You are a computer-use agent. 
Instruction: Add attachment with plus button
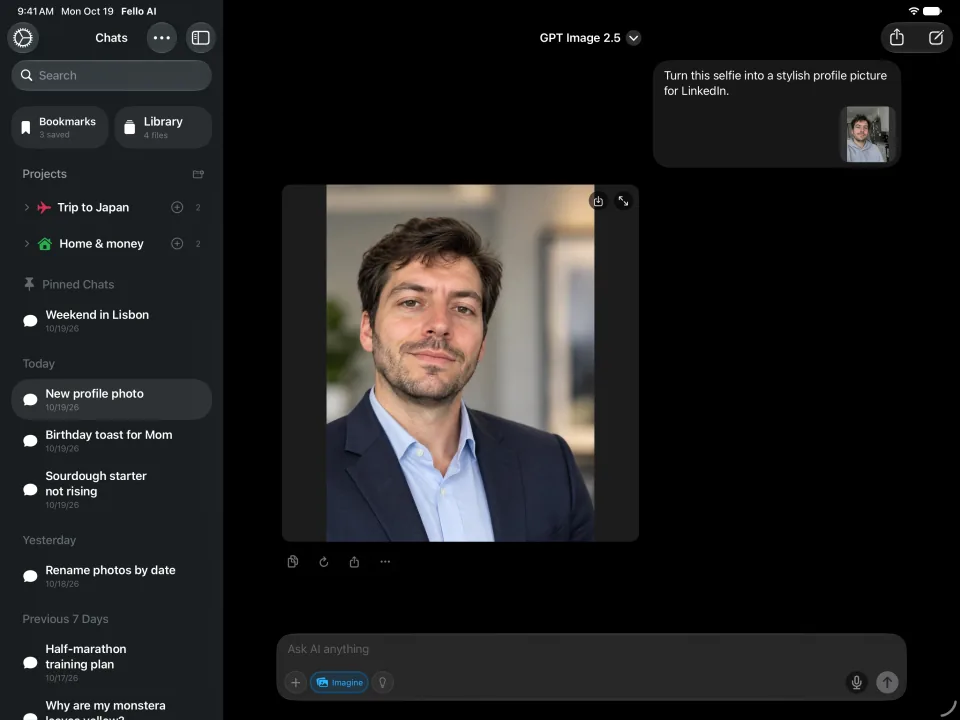pyautogui.click(x=295, y=682)
